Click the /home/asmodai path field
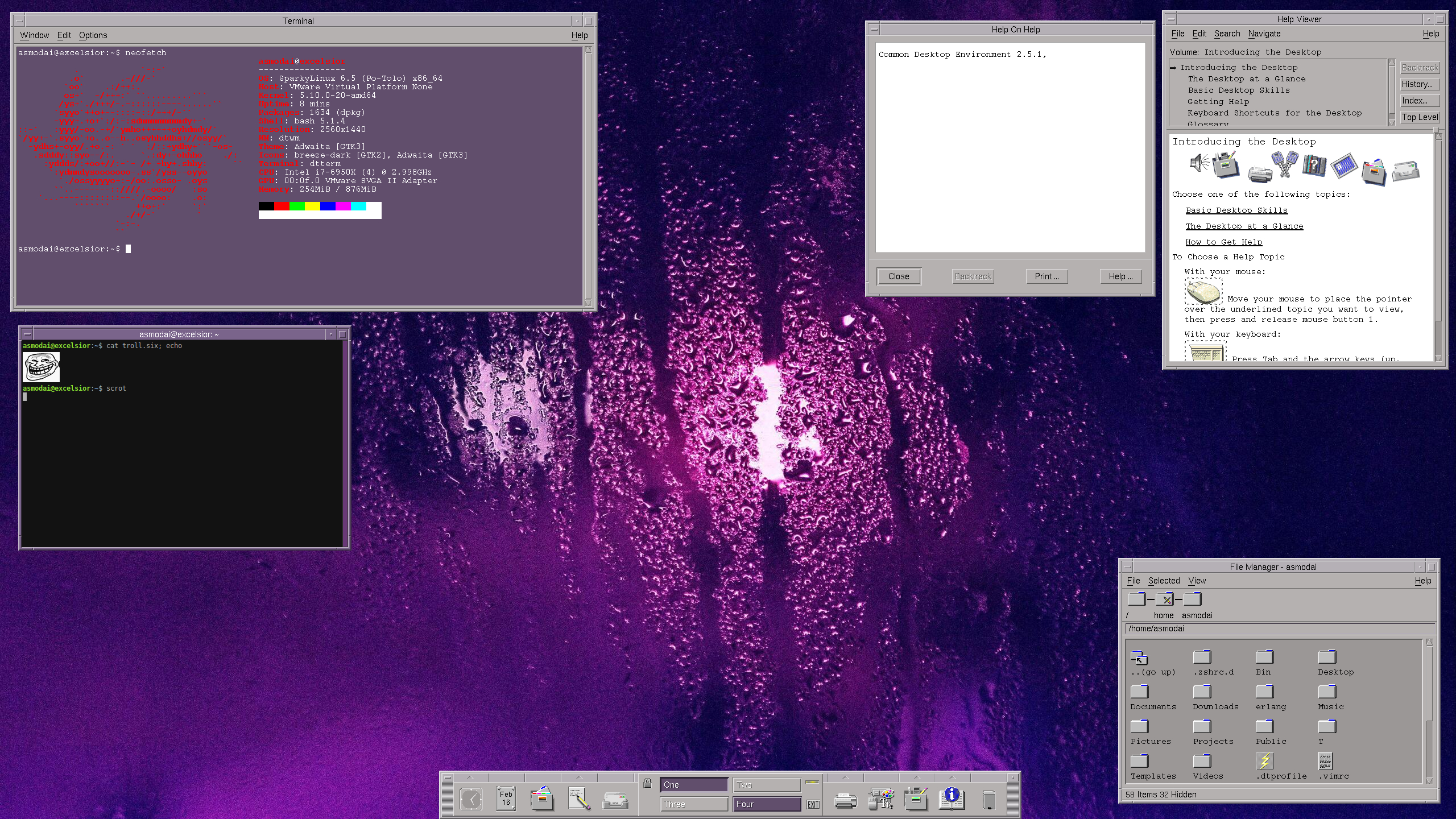 (1280, 628)
